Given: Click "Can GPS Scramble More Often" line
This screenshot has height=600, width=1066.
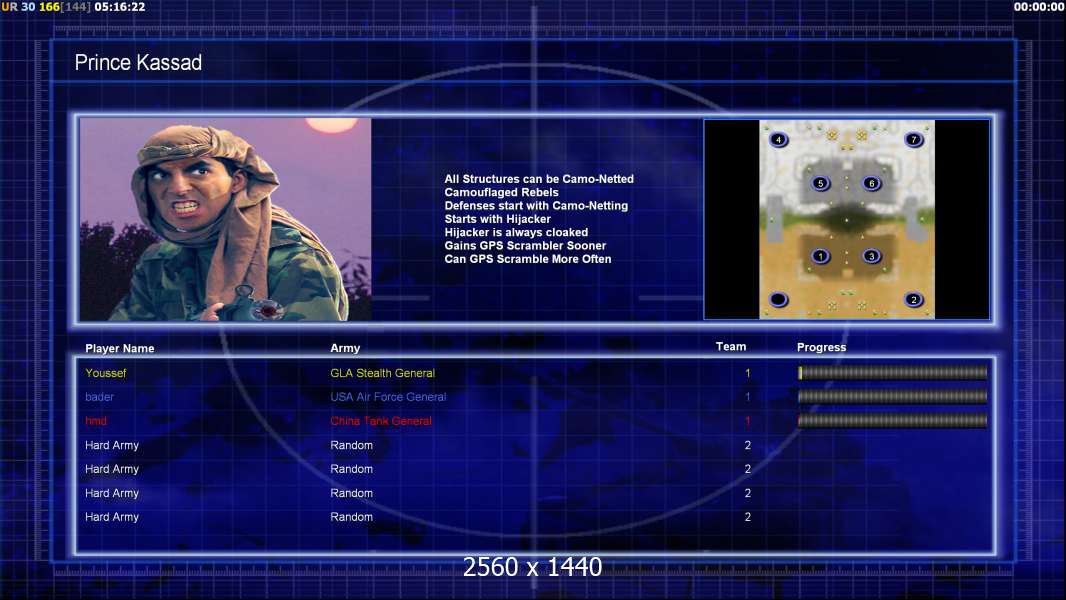Looking at the screenshot, I should 528,259.
